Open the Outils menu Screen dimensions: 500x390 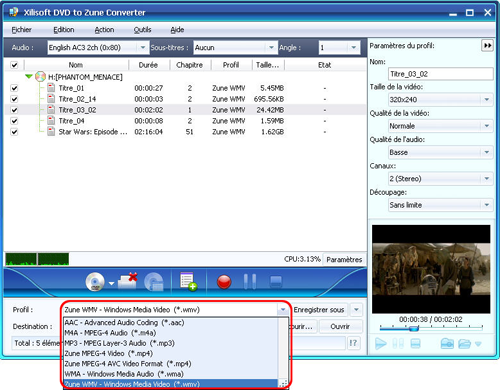pyautogui.click(x=142, y=30)
